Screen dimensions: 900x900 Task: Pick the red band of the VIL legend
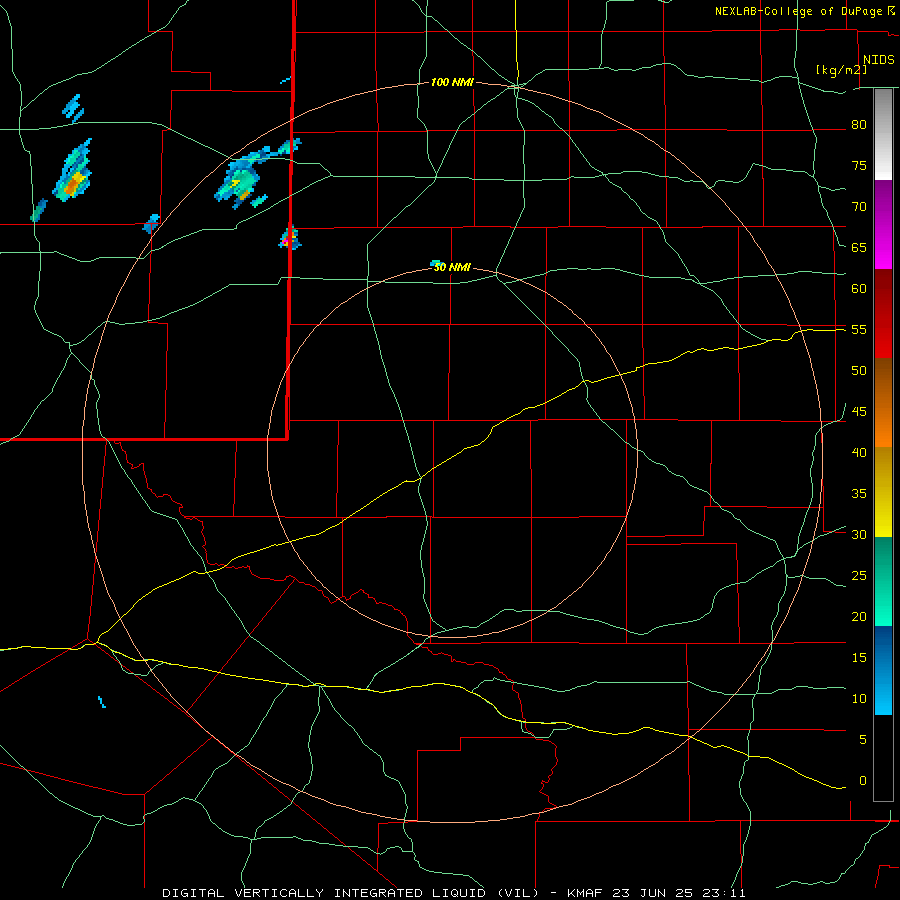coord(883,313)
